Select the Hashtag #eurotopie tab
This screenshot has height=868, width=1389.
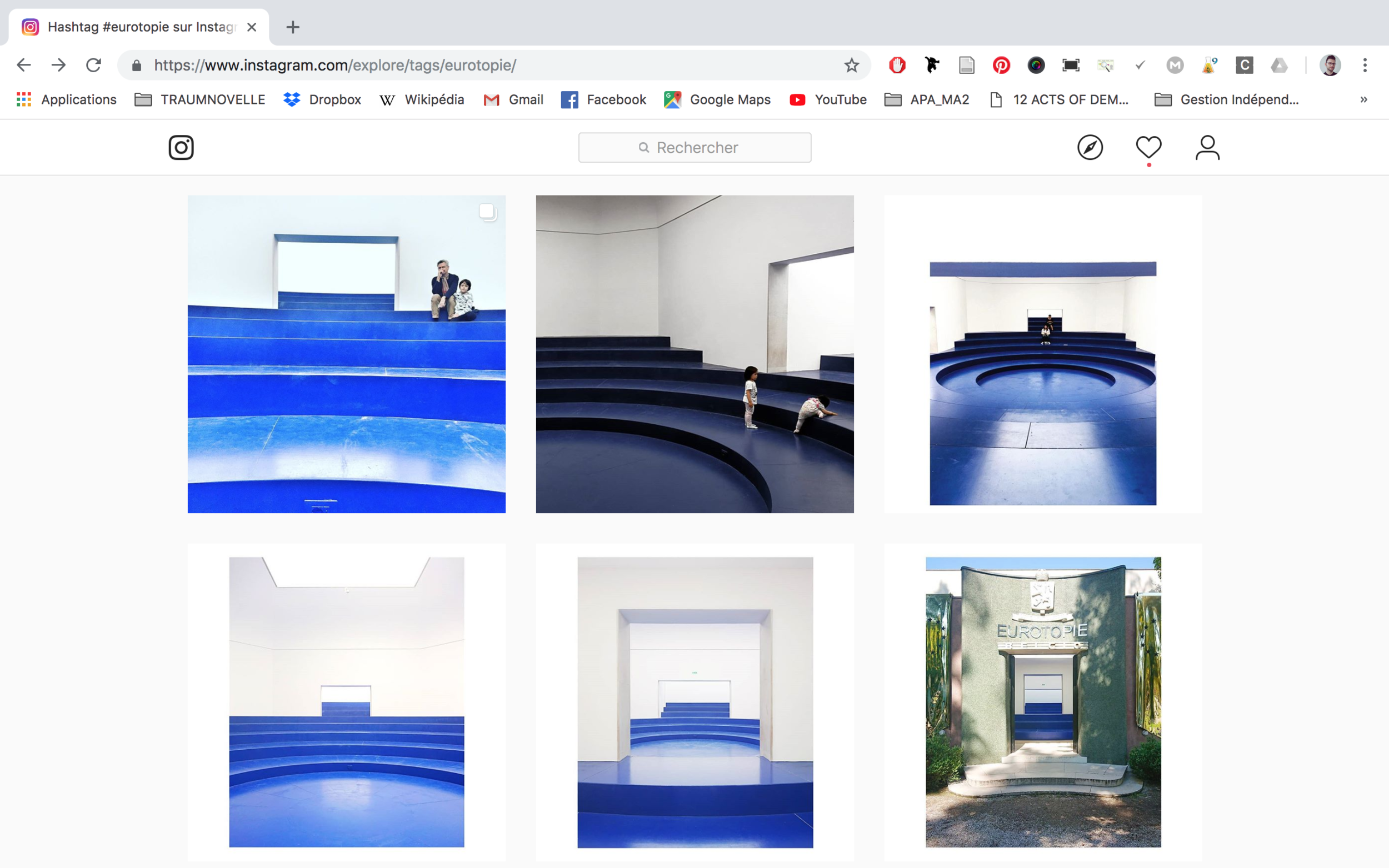tap(138, 27)
